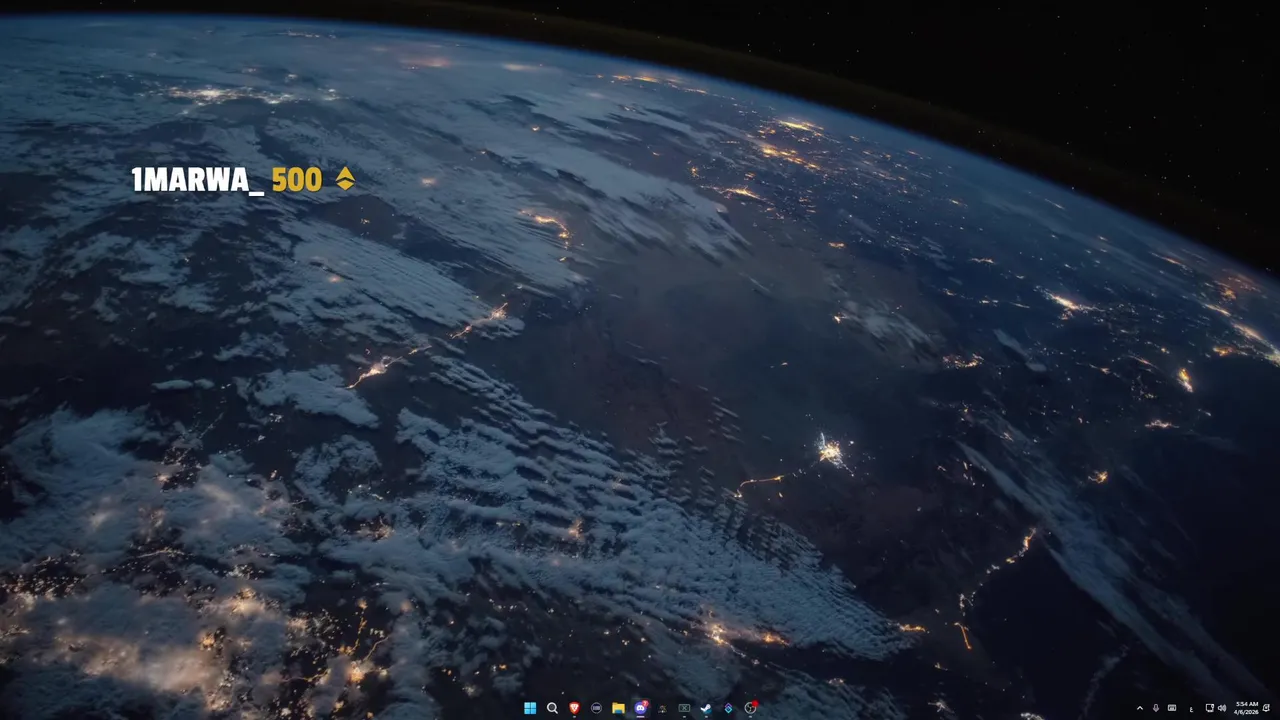Open network status tray icon

point(1210,708)
